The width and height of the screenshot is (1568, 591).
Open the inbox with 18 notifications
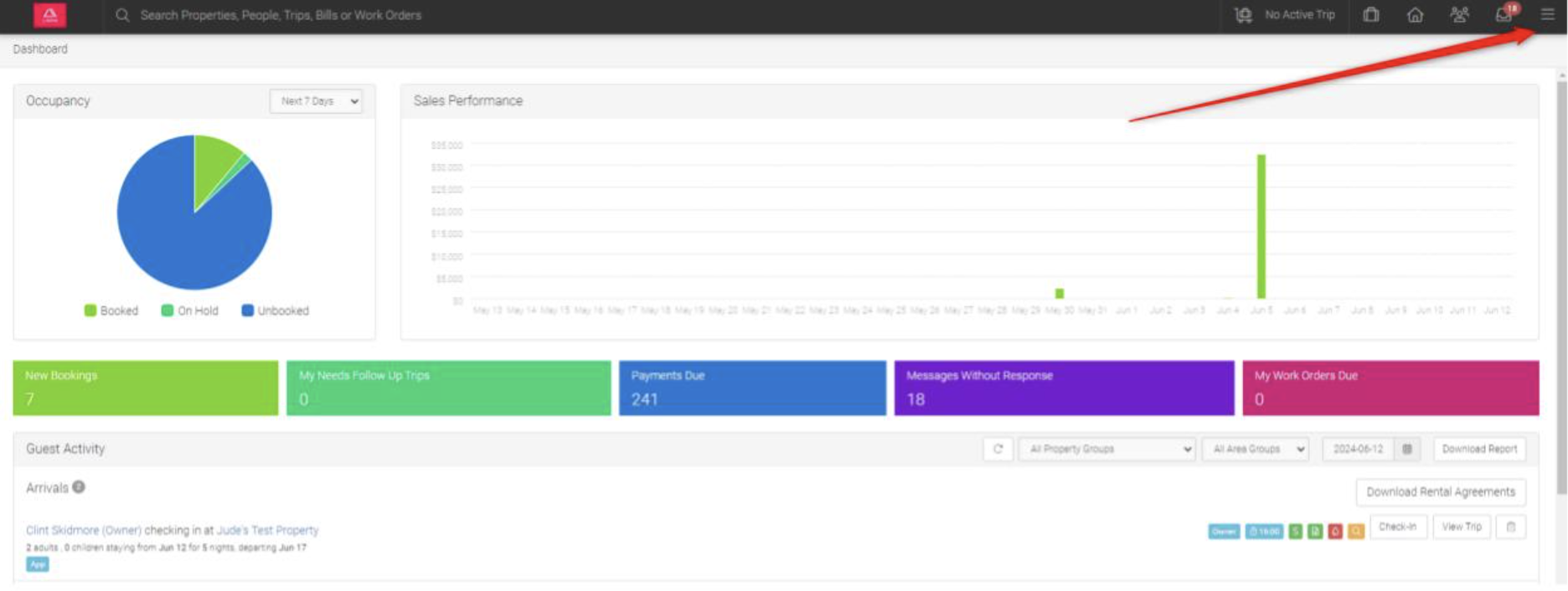1504,15
